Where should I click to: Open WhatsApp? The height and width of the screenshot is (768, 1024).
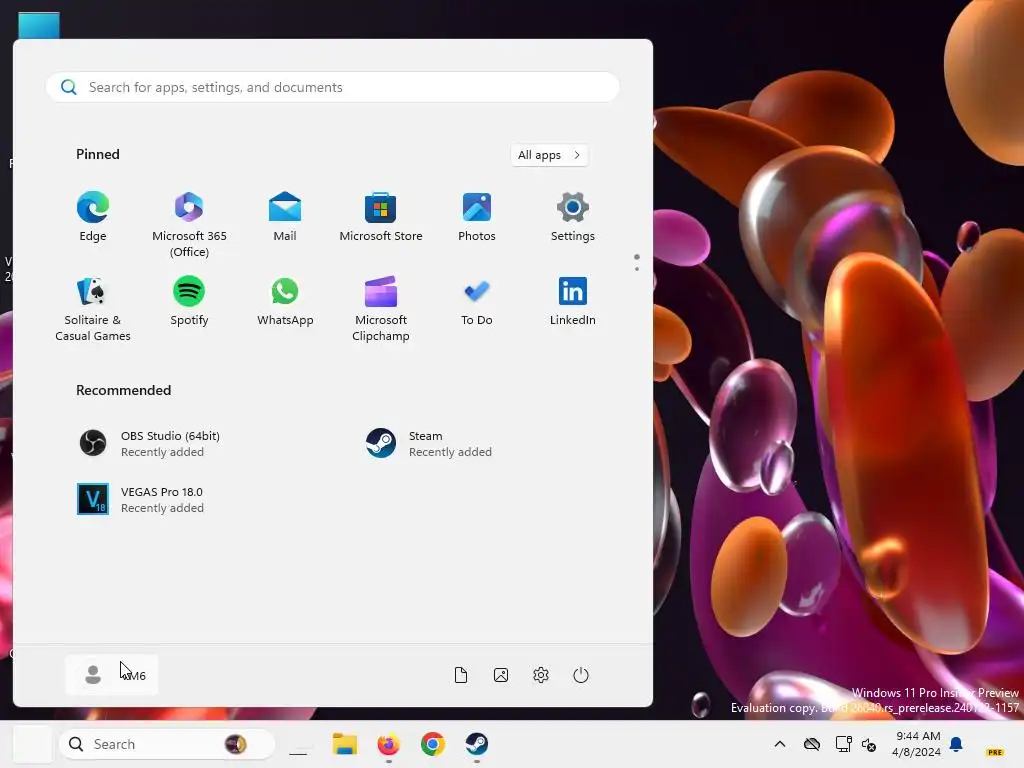pos(285,302)
